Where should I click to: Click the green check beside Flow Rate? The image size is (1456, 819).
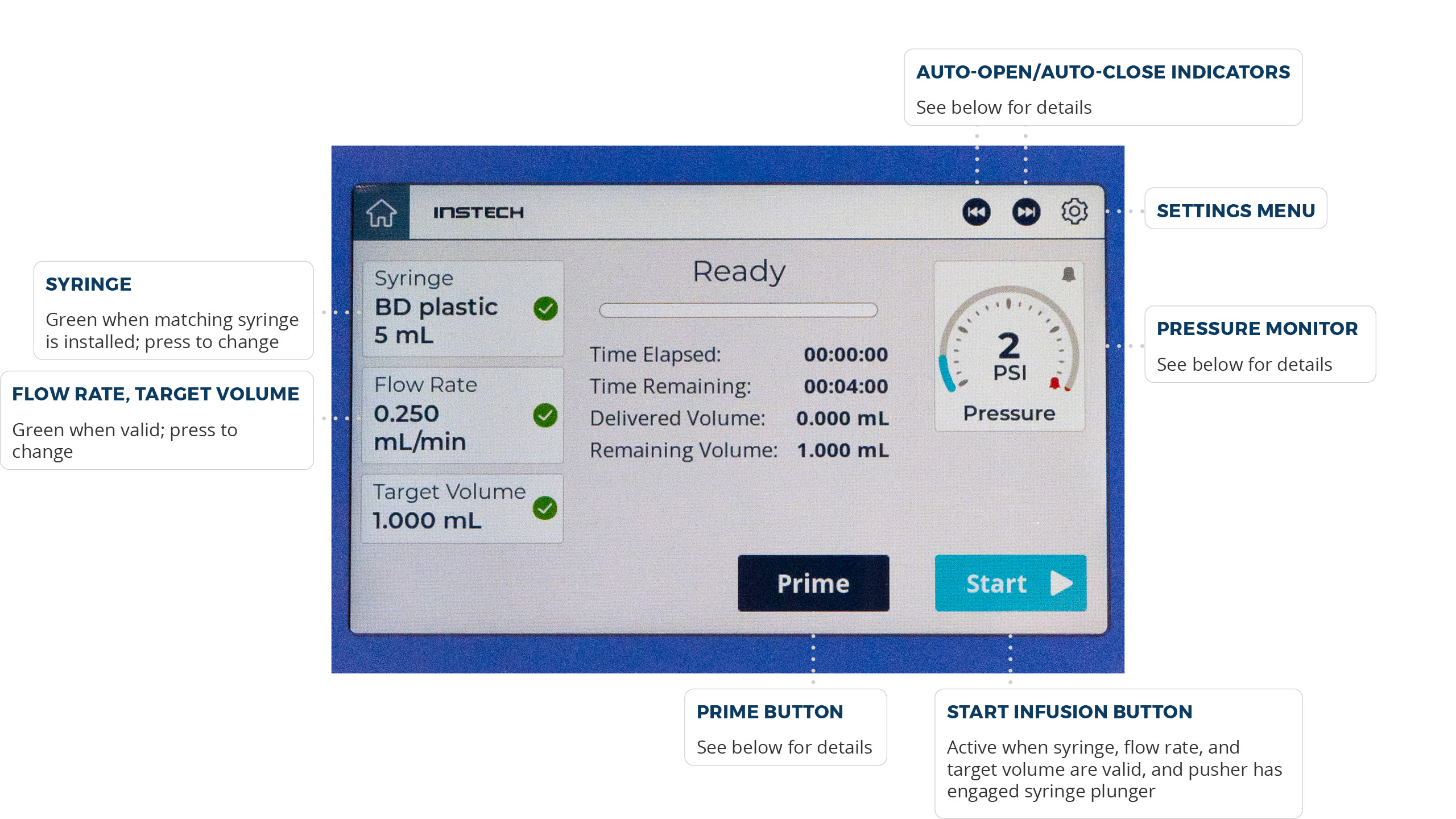(x=545, y=415)
